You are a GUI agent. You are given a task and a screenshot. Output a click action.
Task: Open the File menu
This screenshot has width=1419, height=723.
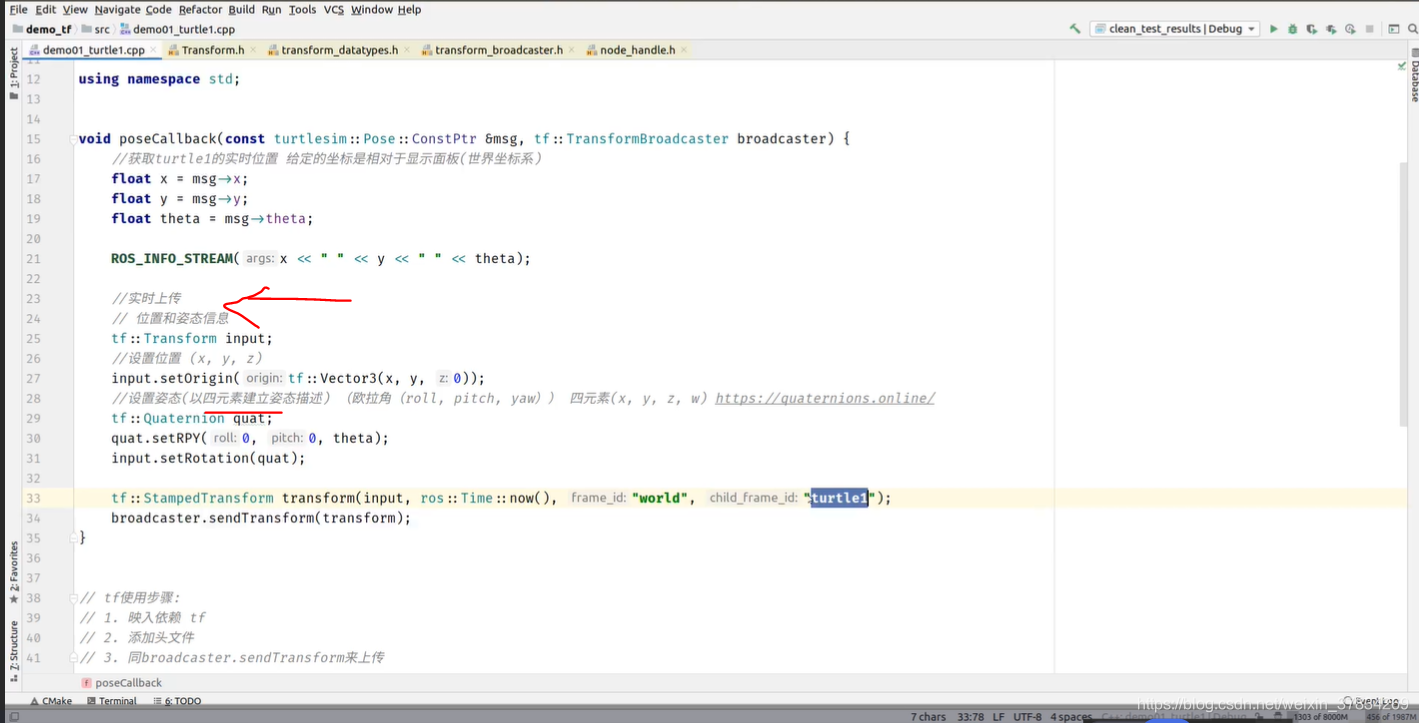[x=18, y=9]
